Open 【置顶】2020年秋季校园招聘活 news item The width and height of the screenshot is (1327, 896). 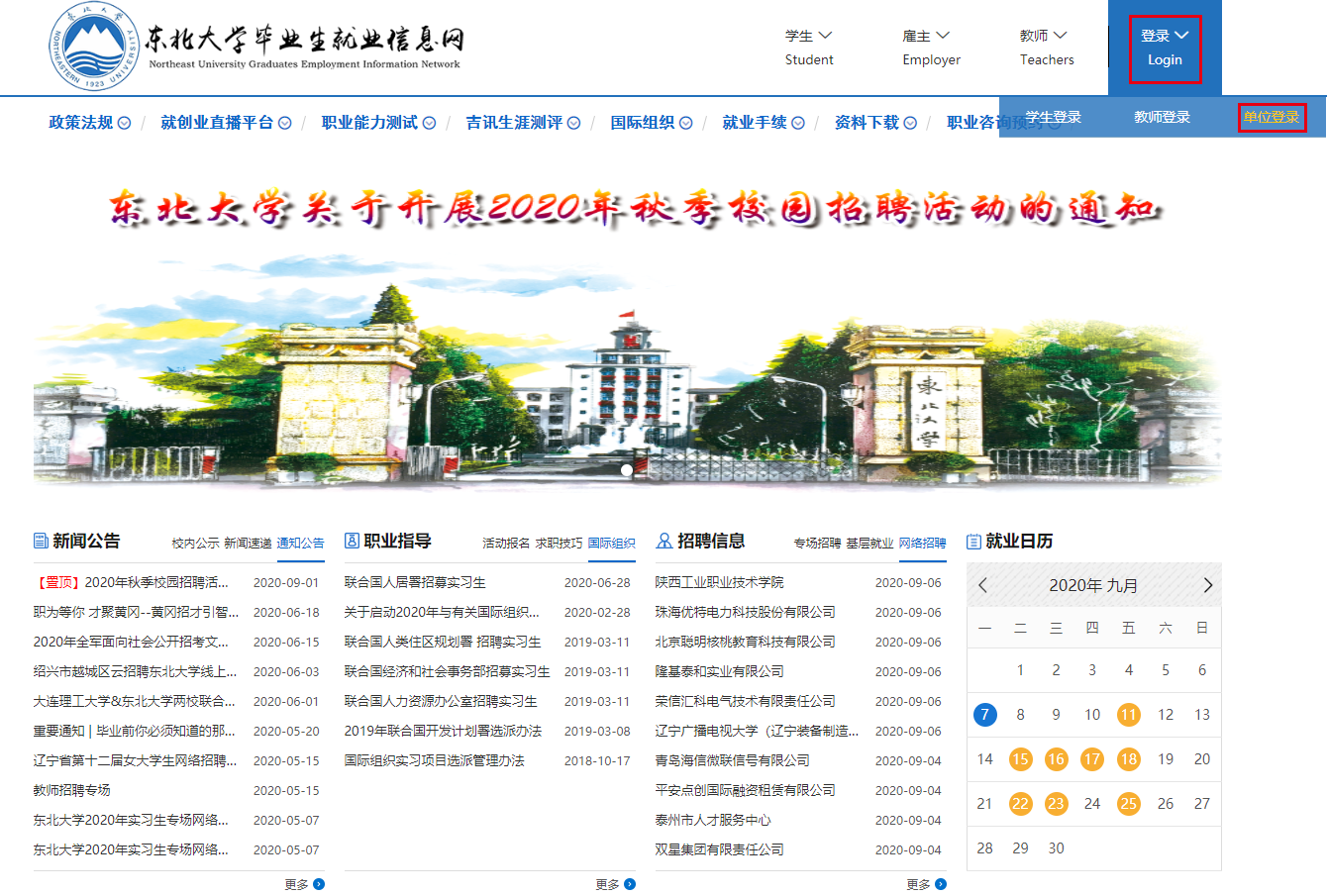(131, 582)
